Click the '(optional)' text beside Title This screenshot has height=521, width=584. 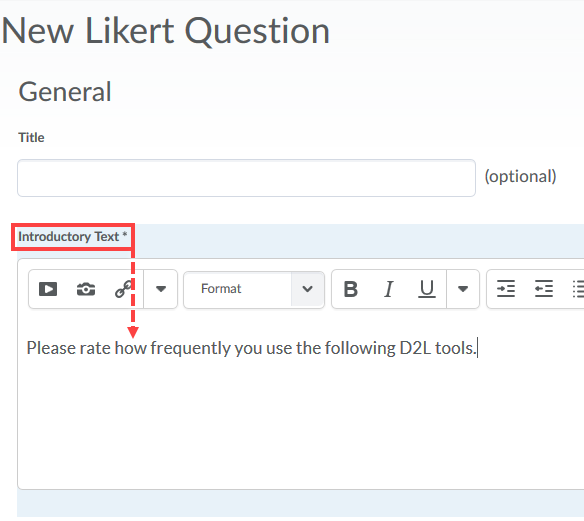pyautogui.click(x=520, y=176)
